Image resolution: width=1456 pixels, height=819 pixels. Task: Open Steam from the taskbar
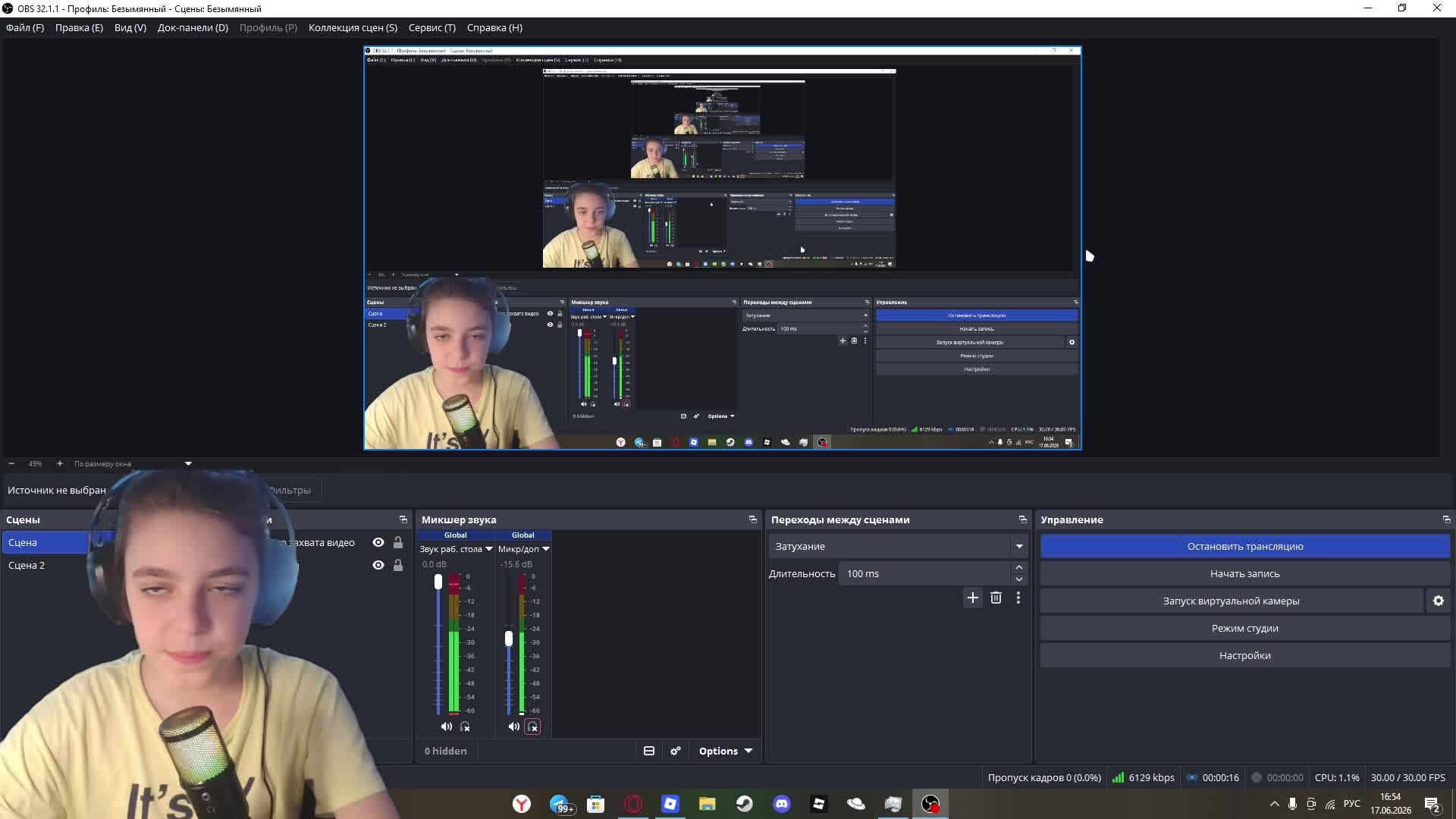tap(745, 804)
